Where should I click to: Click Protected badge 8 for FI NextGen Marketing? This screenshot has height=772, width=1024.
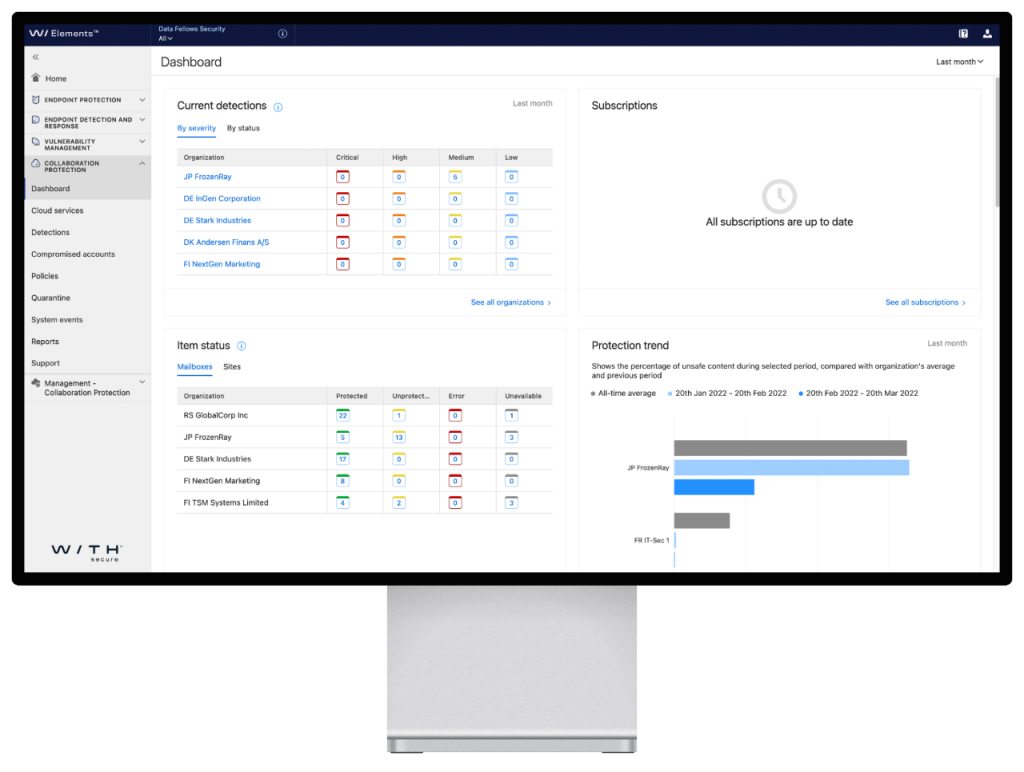343,481
